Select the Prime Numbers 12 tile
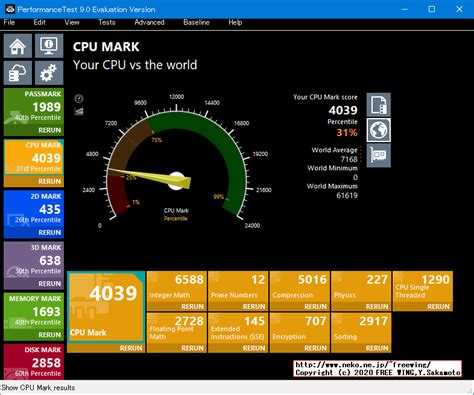Viewport: 474px width, 395px height. tap(238, 287)
